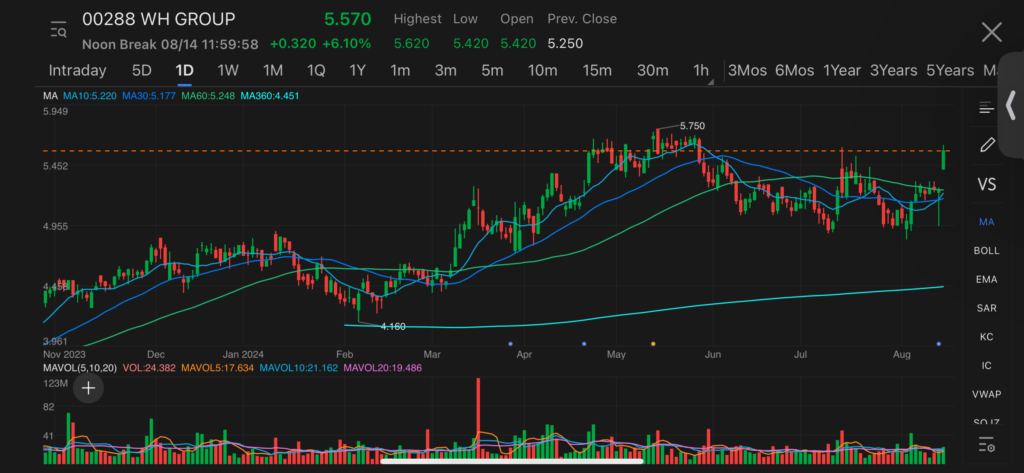Click the 5.750 high price label

[692, 126]
